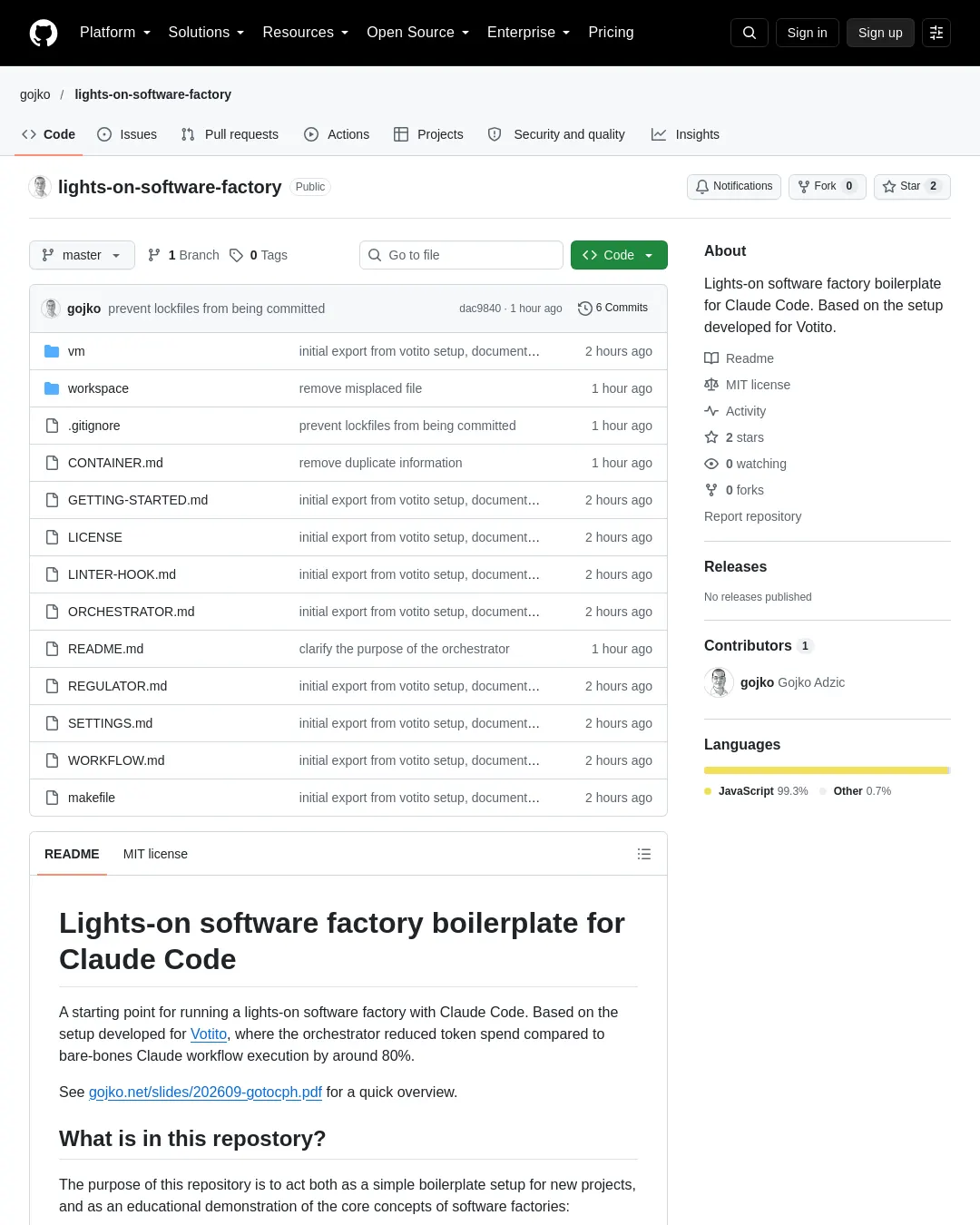Open the Votito link in README
Image resolution: width=980 pixels, height=1225 pixels.
(x=209, y=1034)
